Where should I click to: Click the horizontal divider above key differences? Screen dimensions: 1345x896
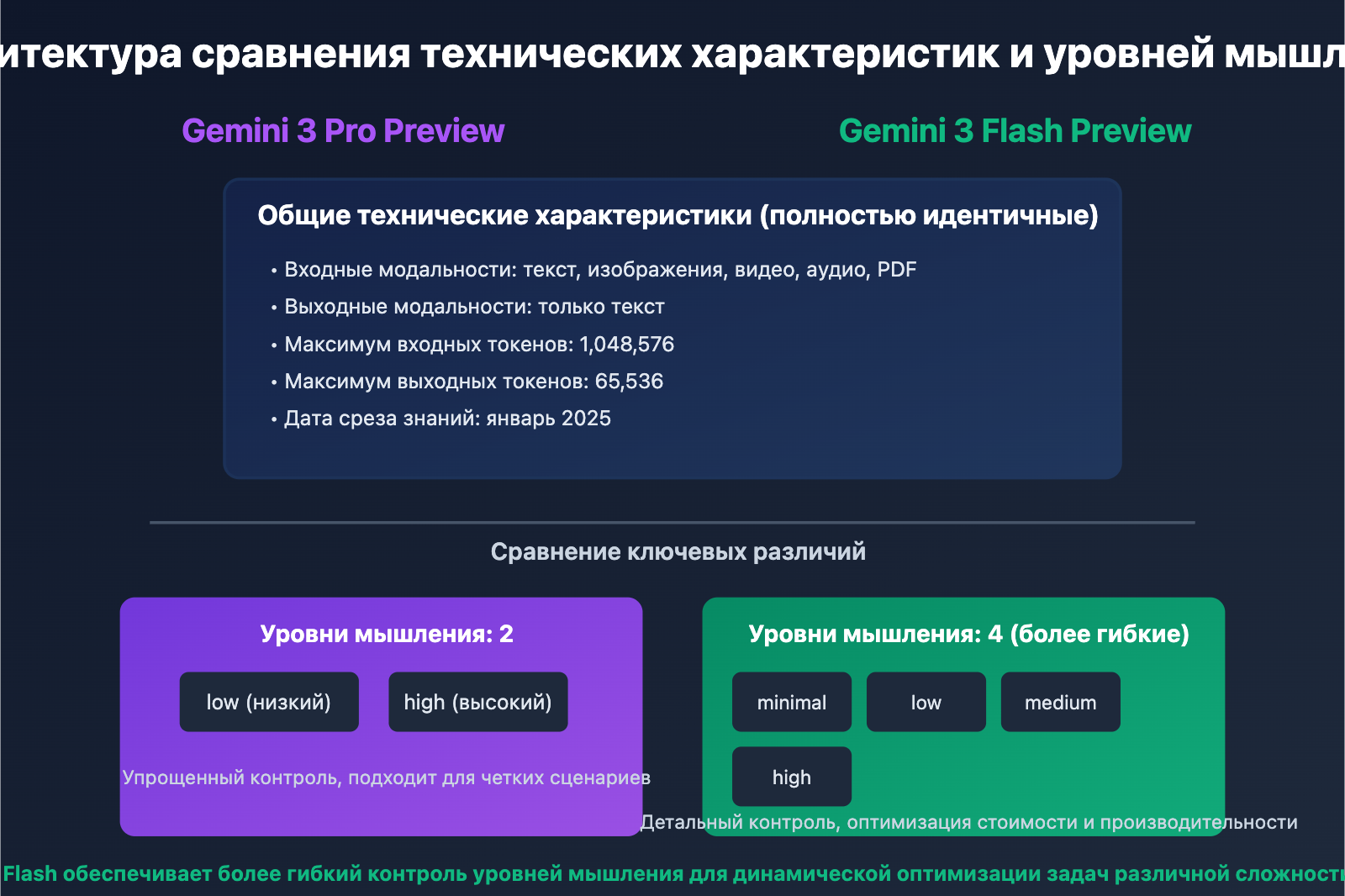pyautogui.click(x=672, y=523)
